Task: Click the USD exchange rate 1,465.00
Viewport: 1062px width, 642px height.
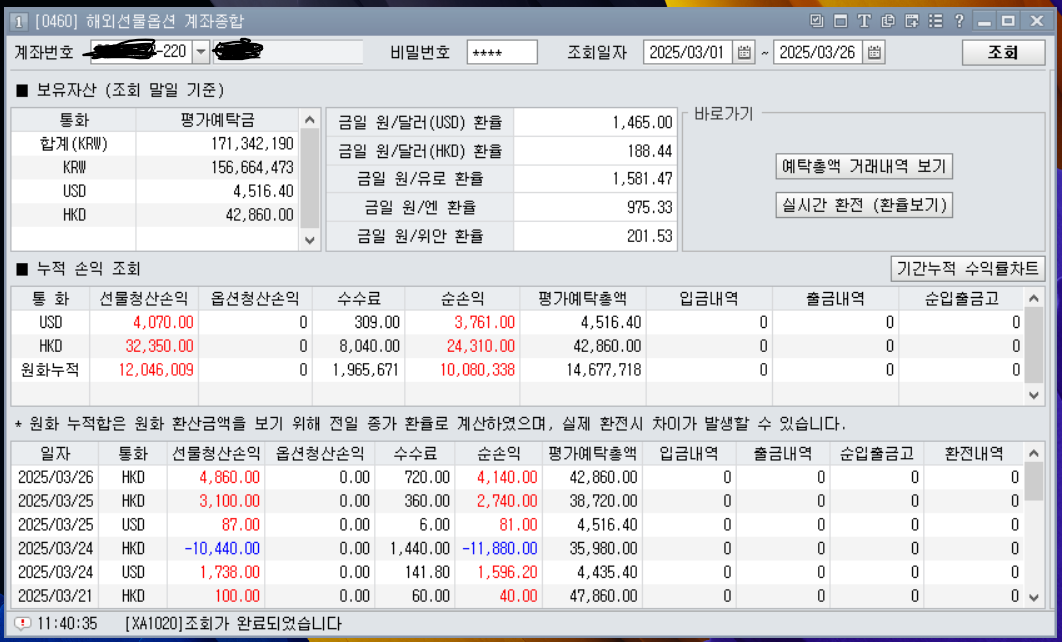Action: pyautogui.click(x=642, y=123)
